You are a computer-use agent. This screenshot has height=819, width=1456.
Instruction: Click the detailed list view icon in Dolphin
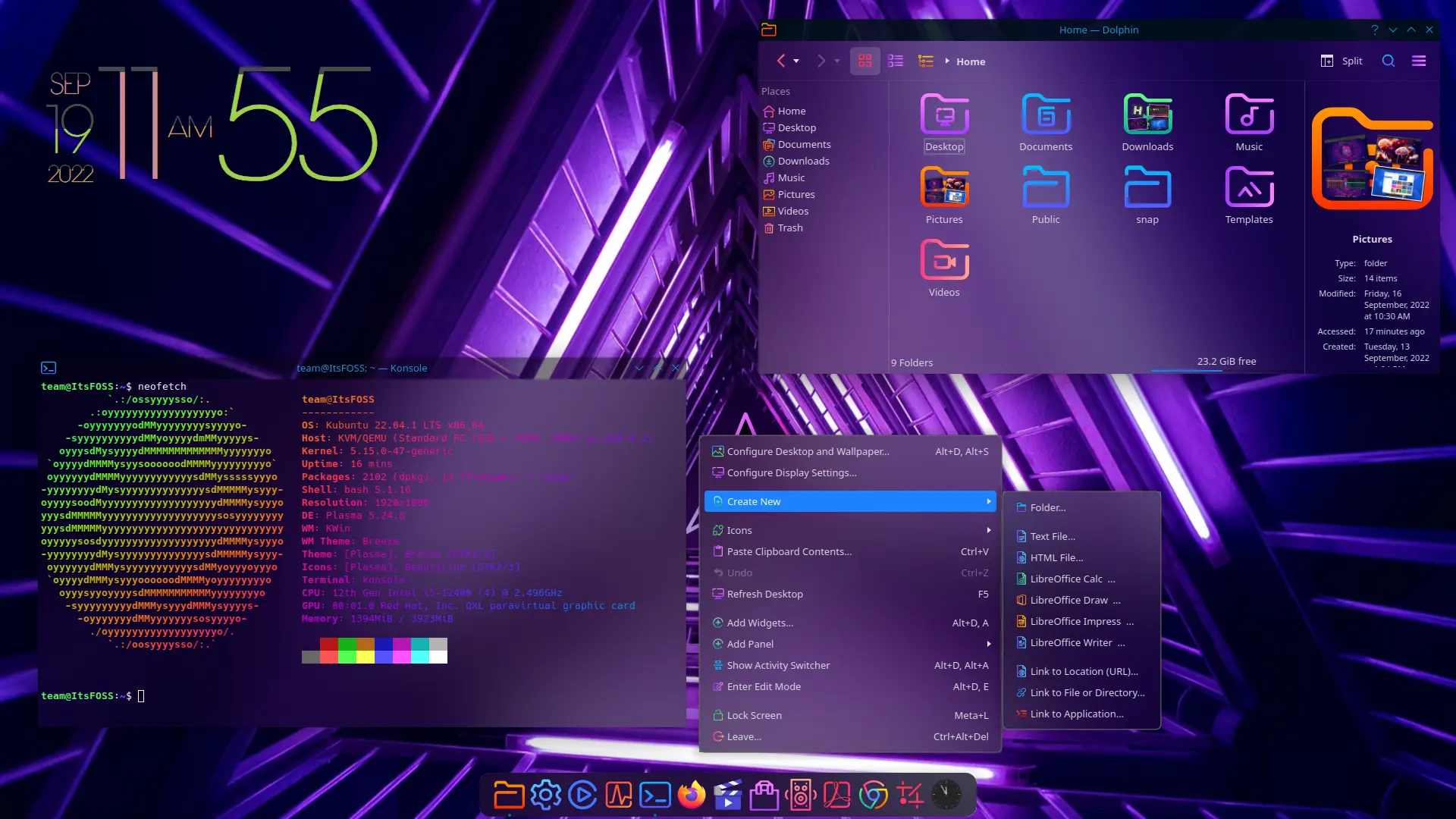[925, 62]
